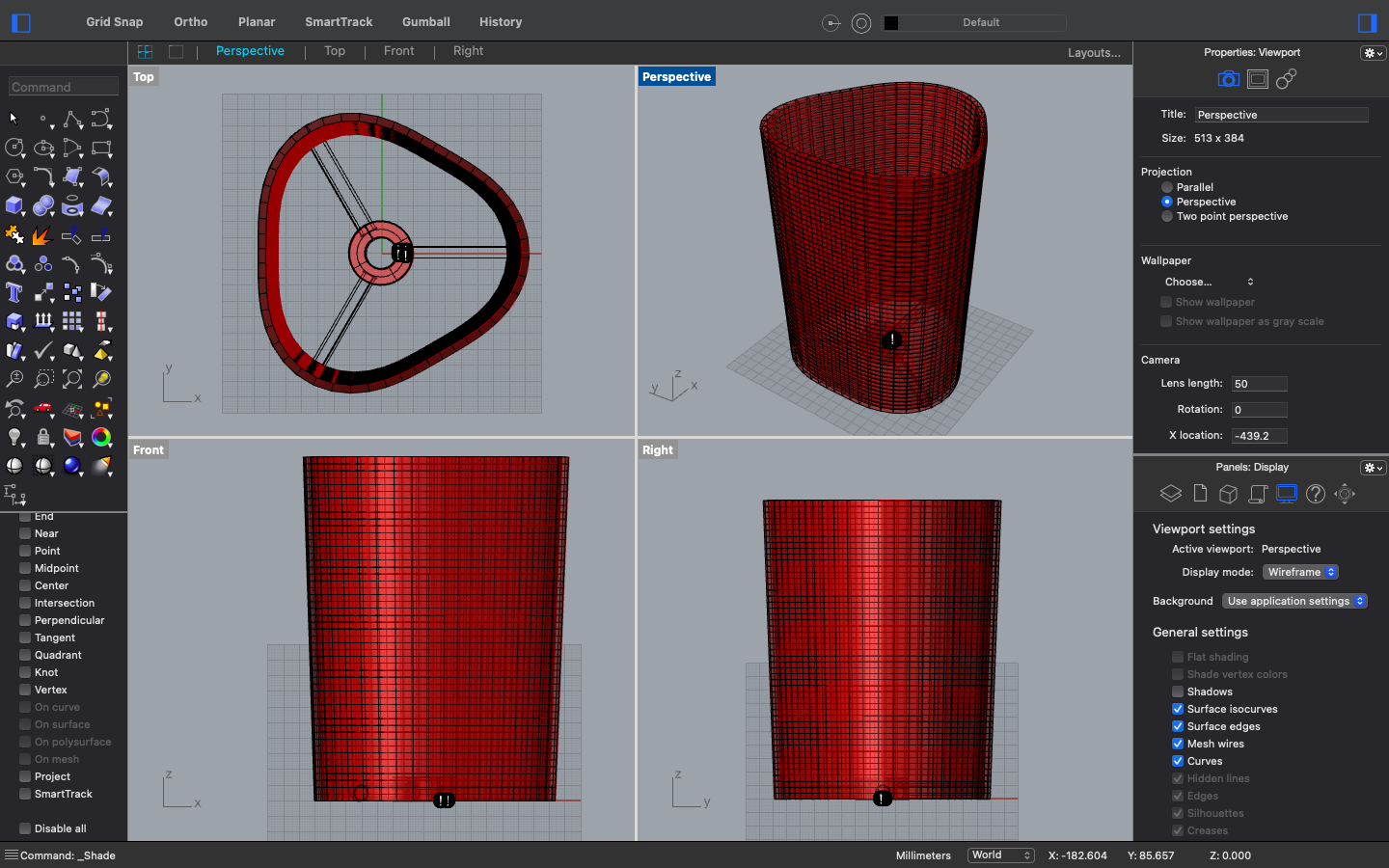The width and height of the screenshot is (1389, 868).
Task: Switch to the Right viewport tab
Action: 468,51
